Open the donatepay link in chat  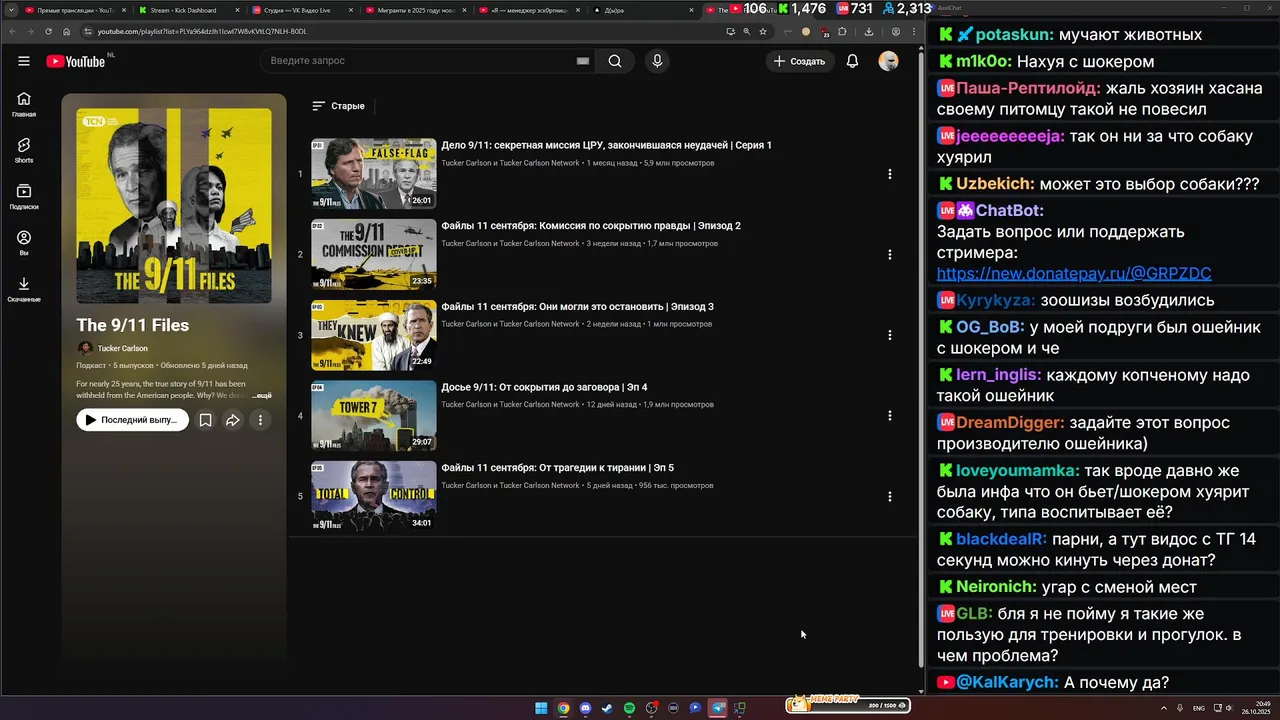pos(1074,273)
